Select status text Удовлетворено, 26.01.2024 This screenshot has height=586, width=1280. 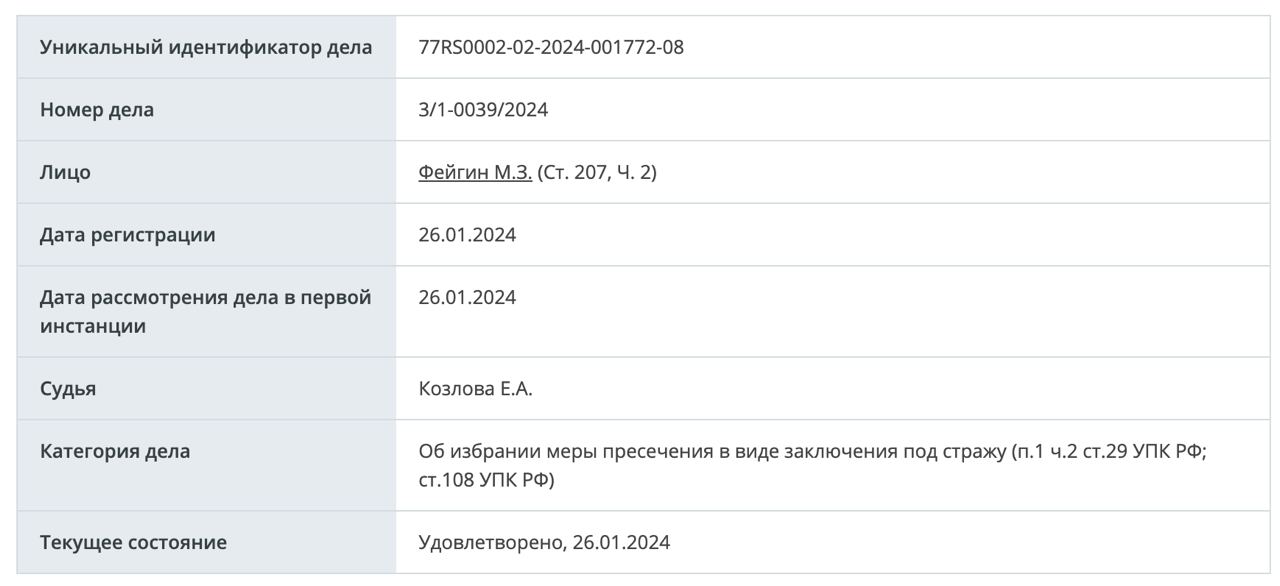544,543
